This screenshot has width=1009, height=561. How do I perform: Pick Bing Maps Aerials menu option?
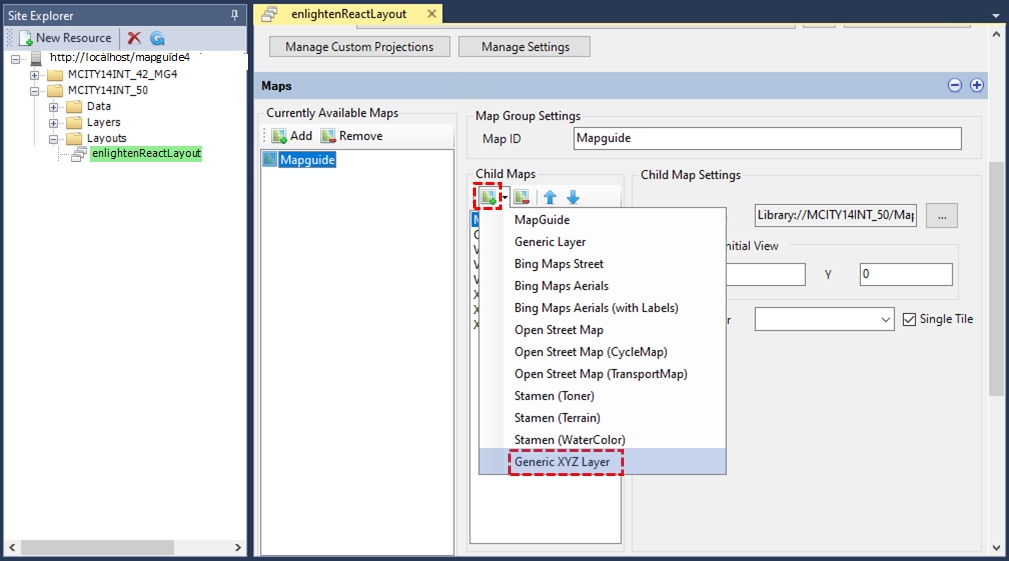(x=561, y=286)
